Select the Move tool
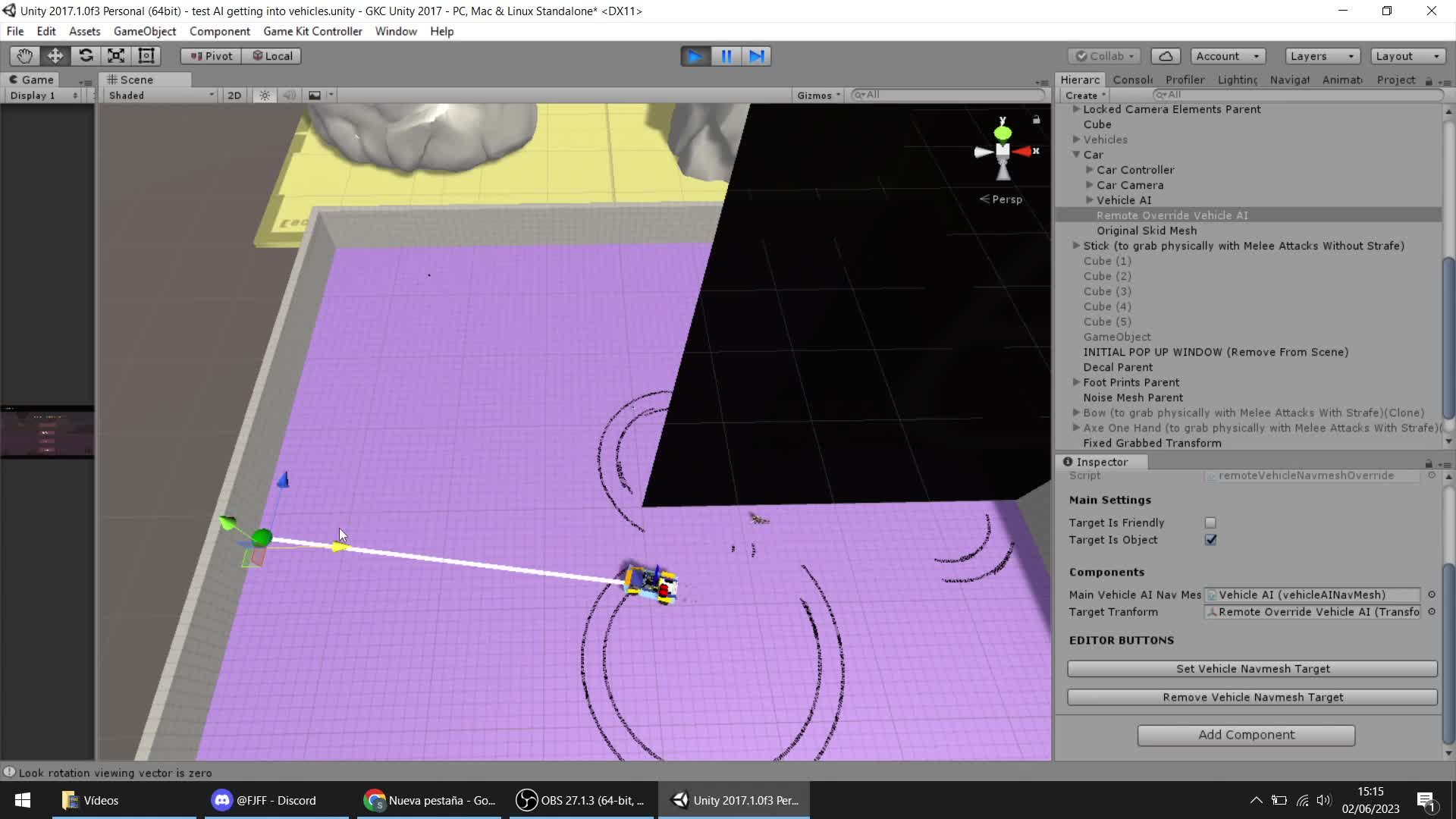 [55, 56]
